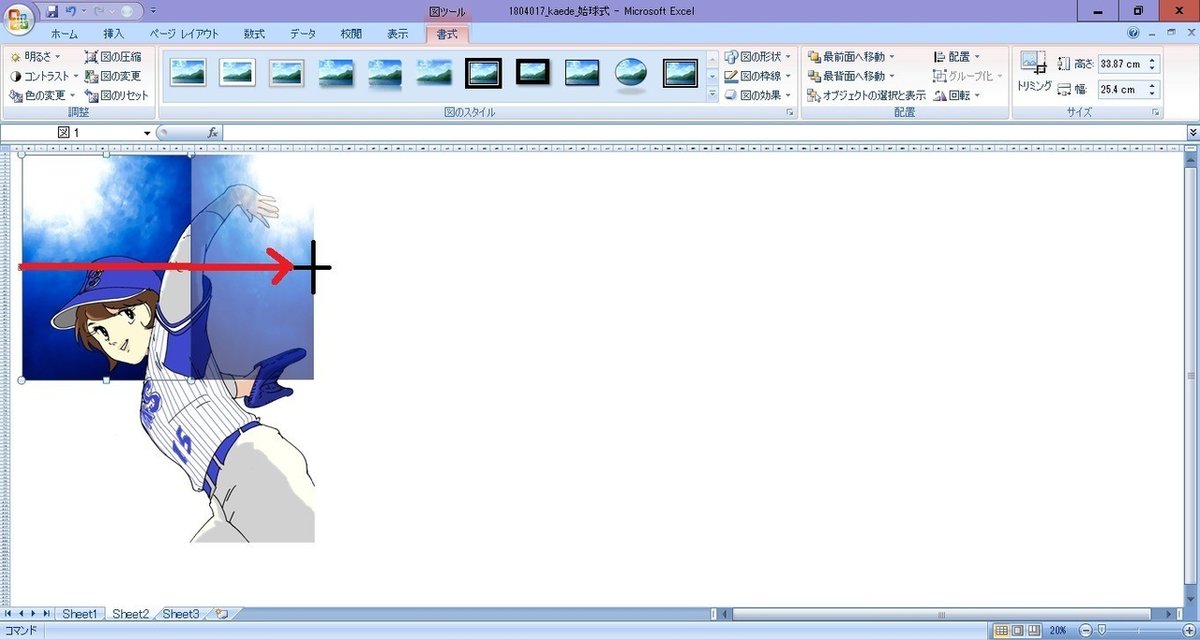Click 図の変更 change picture
Screen dimensions: 1200x640
[113, 76]
